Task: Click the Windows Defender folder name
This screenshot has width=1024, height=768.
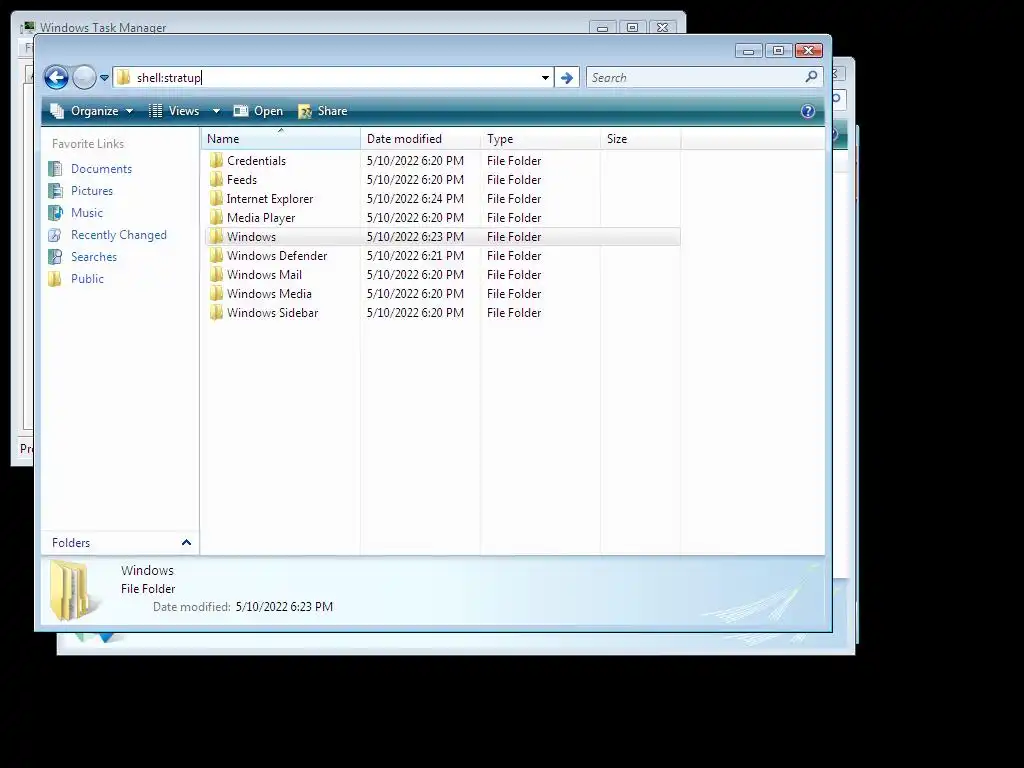Action: click(277, 255)
